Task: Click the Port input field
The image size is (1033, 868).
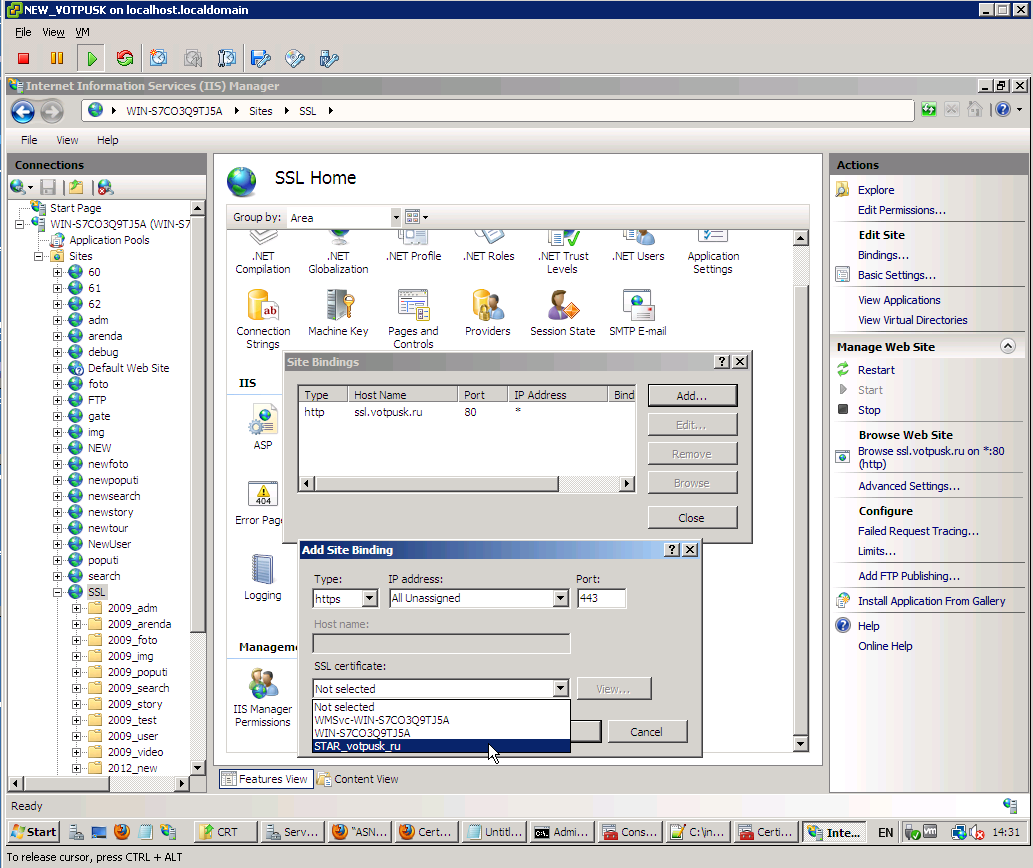Action: (601, 598)
